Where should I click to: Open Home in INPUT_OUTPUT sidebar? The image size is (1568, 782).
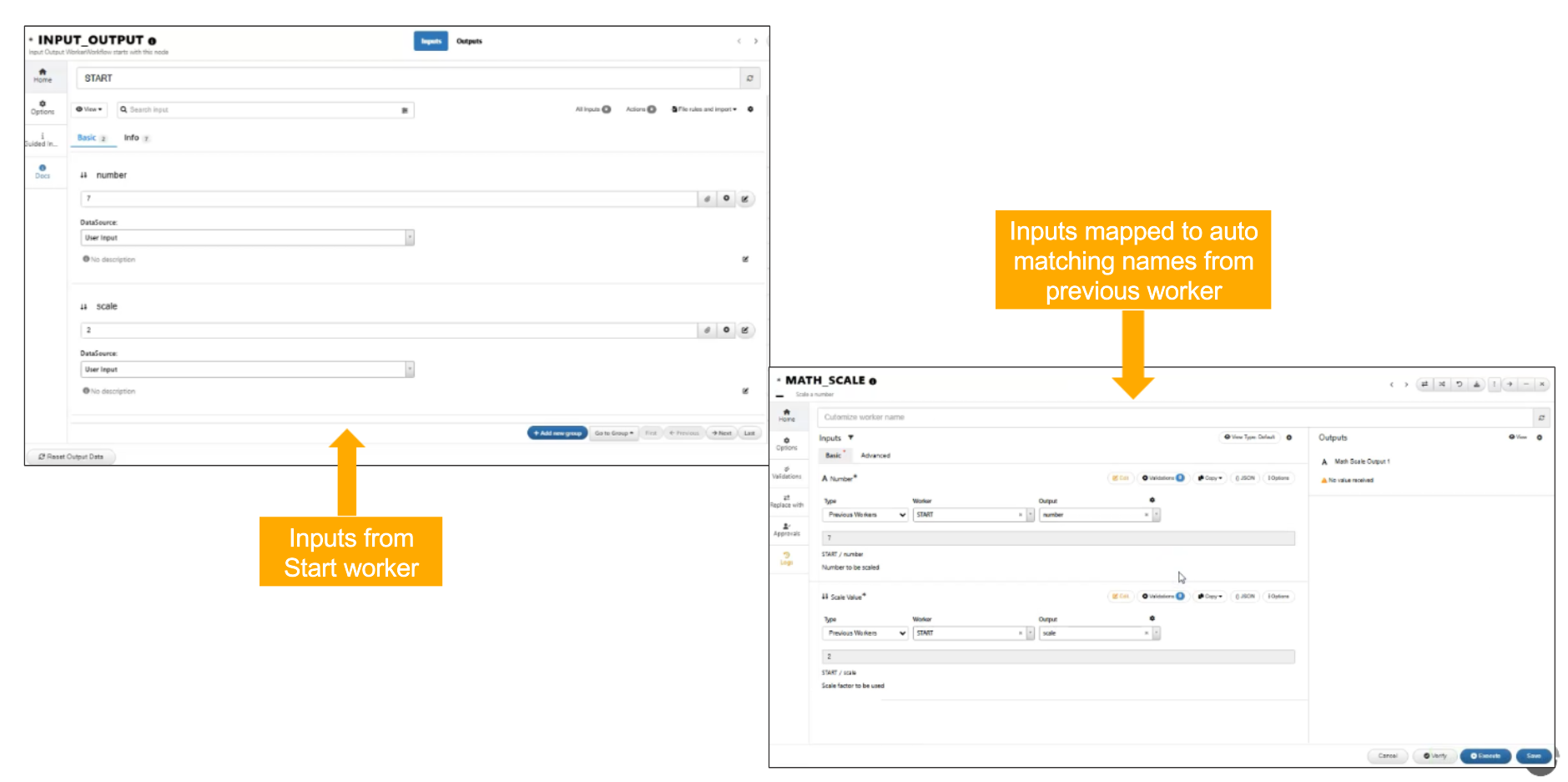(43, 76)
